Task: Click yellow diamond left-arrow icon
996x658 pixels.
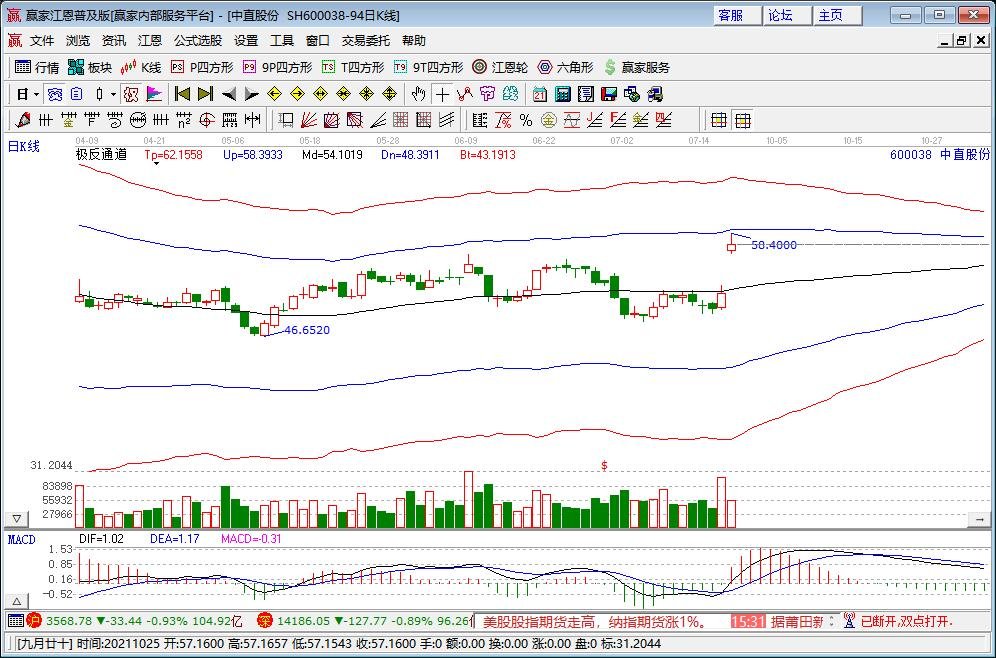Action: click(x=274, y=95)
